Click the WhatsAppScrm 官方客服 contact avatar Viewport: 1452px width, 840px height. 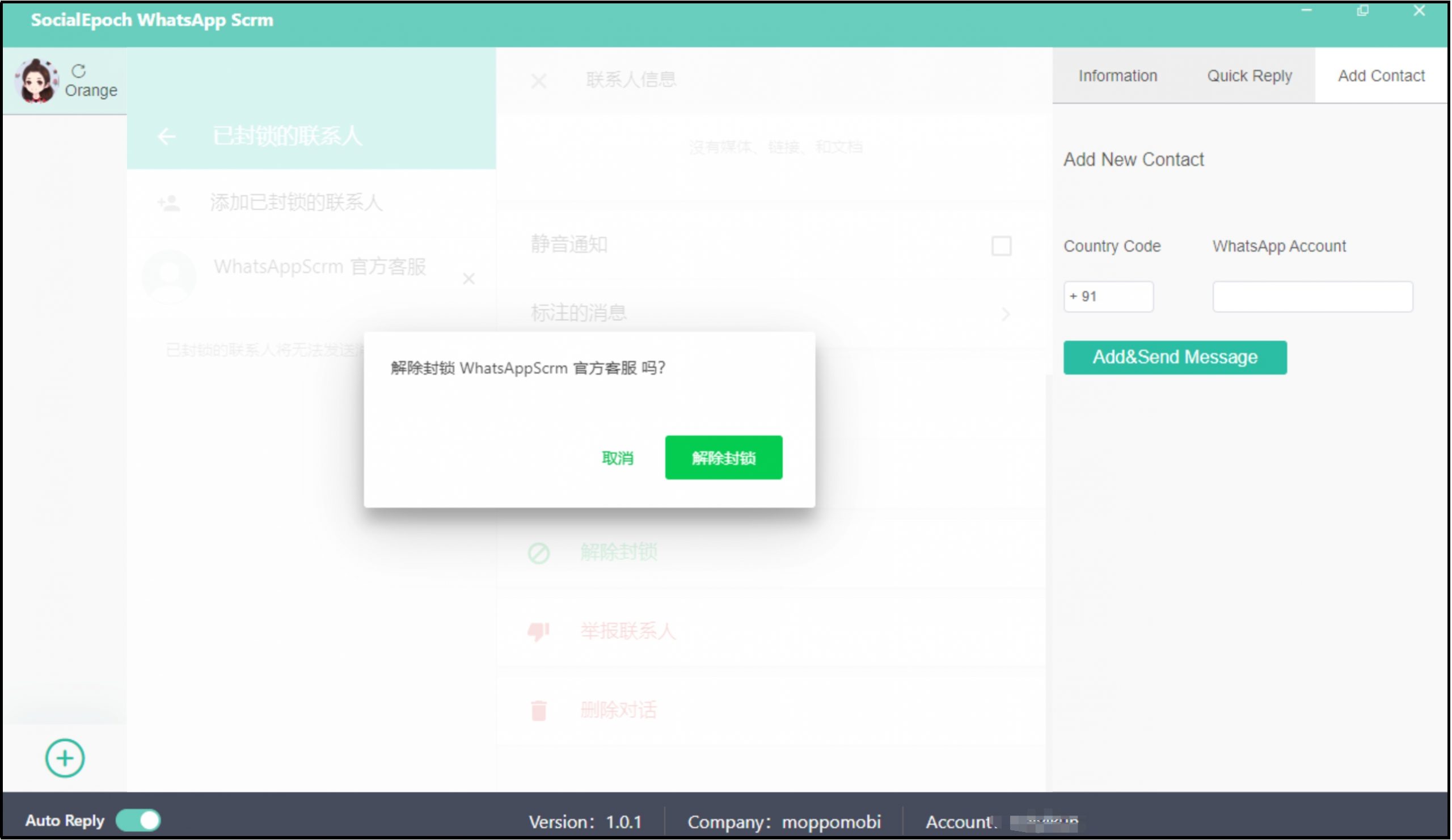[x=169, y=277]
